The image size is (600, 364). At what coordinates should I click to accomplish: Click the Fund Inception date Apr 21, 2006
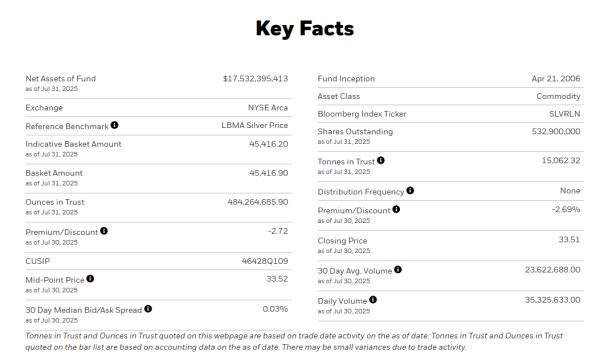pos(556,79)
